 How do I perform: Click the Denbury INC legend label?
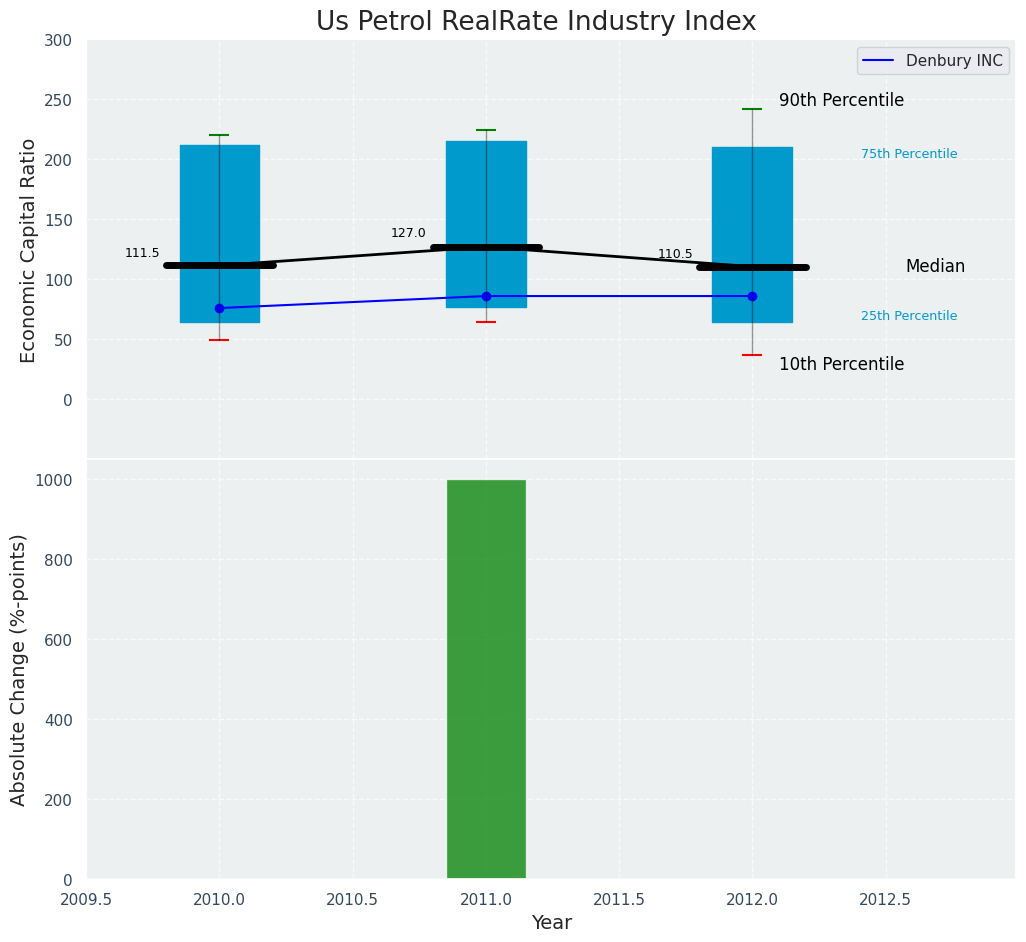coord(954,61)
